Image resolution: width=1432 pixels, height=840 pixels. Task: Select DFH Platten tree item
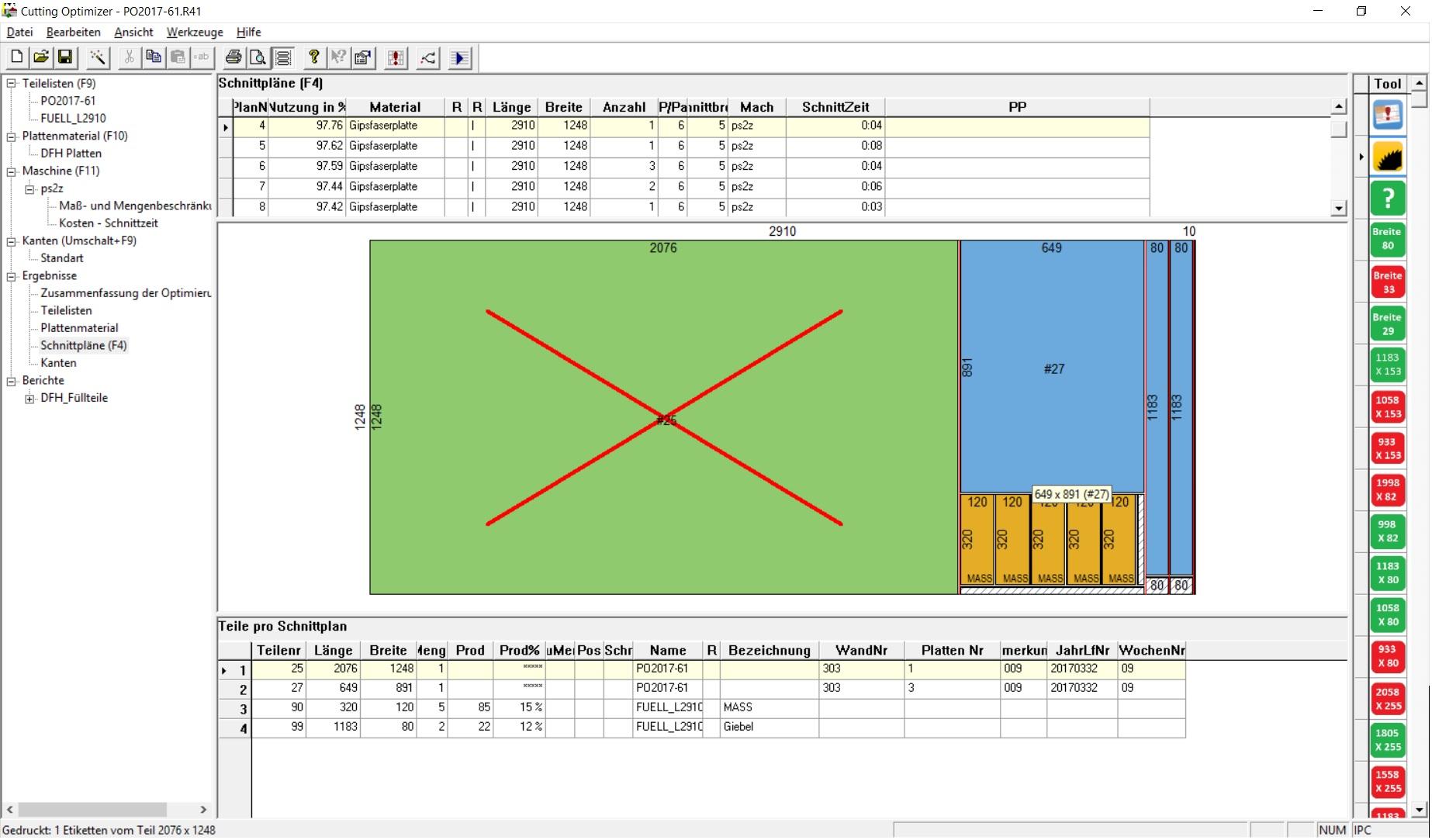(x=71, y=153)
